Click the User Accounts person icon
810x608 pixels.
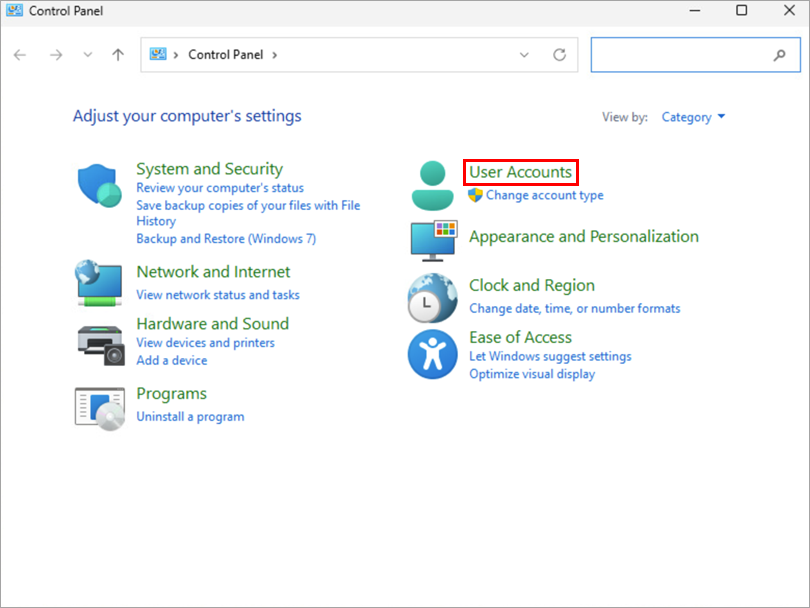pyautogui.click(x=433, y=185)
